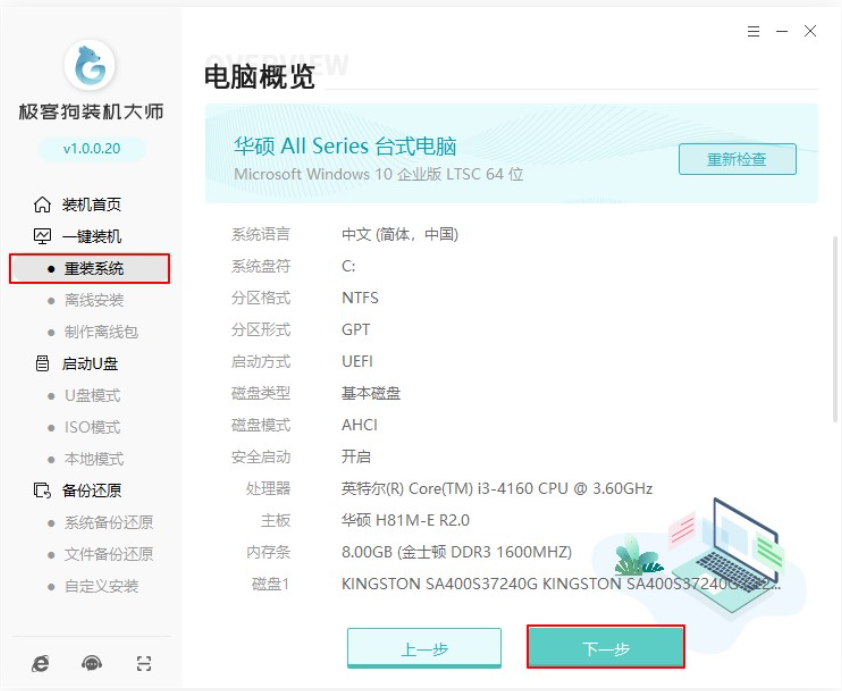
Task: Click the home icon beside 装机首页
Action: pos(42,205)
